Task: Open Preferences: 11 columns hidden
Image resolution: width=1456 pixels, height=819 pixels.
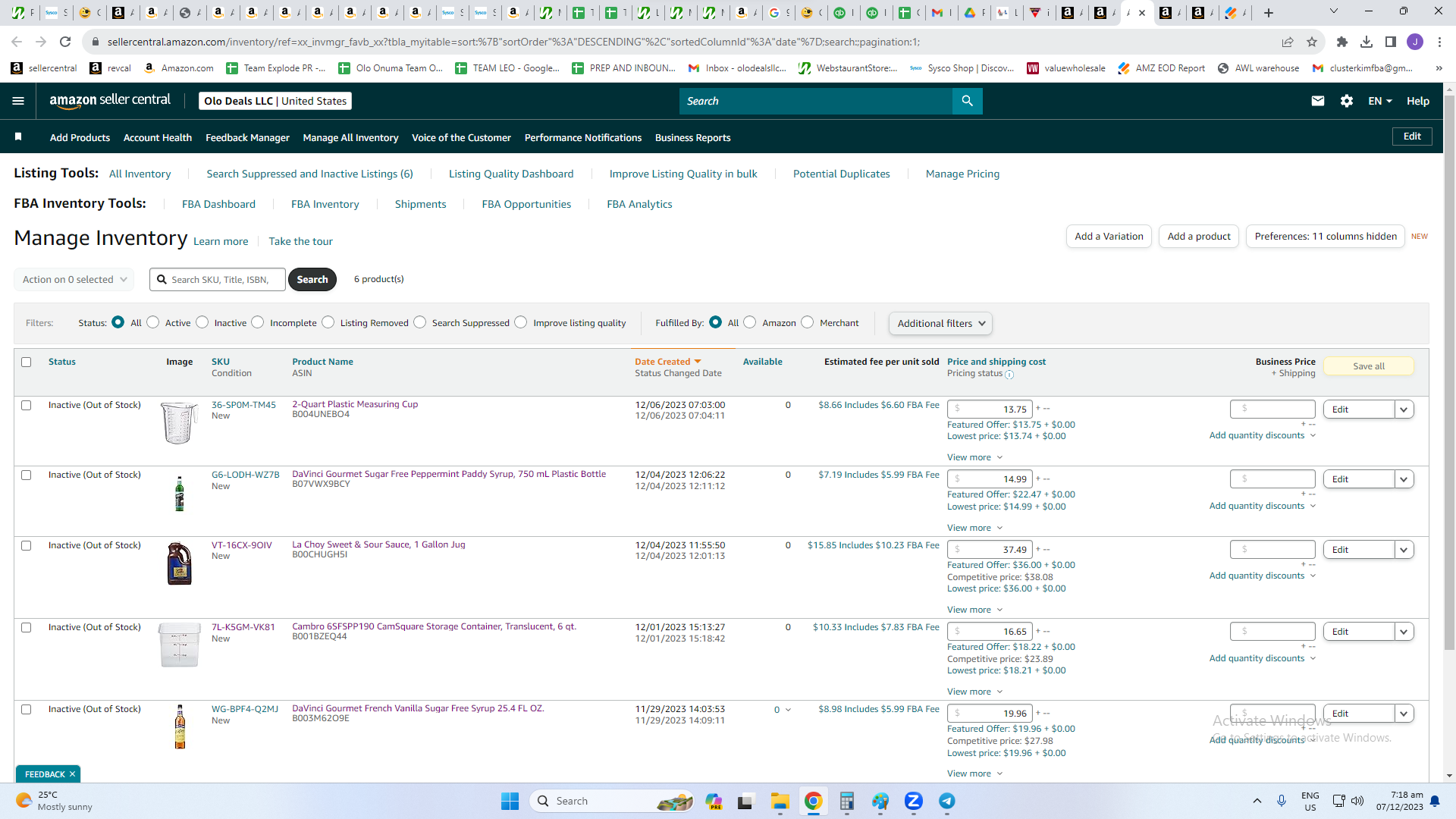Action: (1326, 237)
